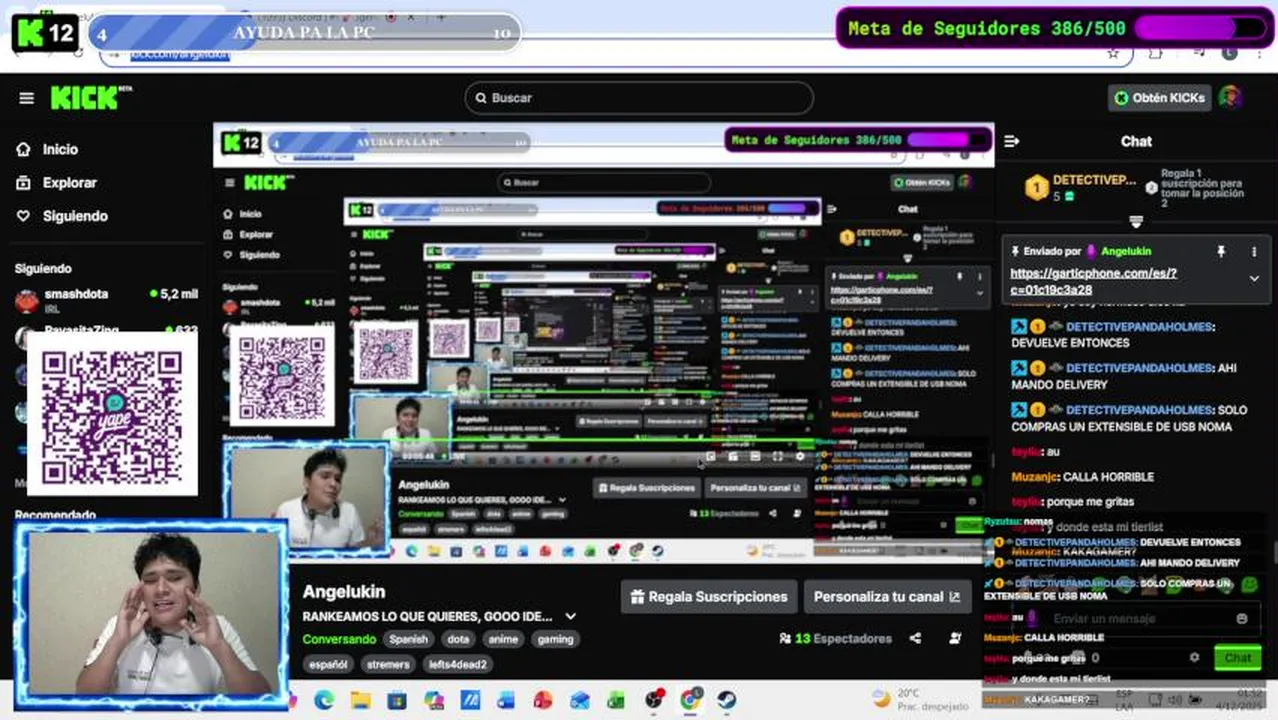Screen dimensions: 1278x720
Task: Click the Obtén KICKs button
Action: [1160, 98]
